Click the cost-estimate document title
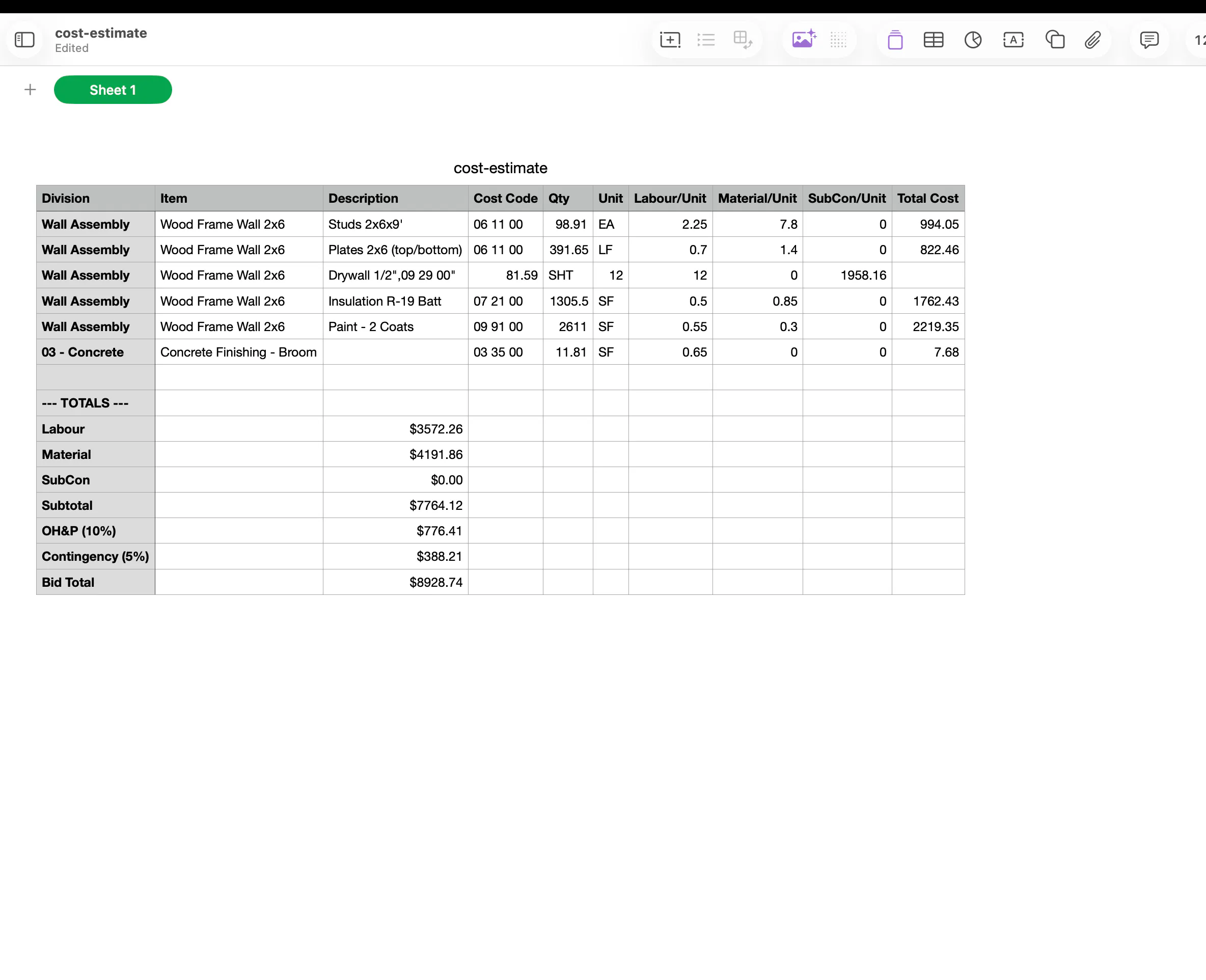1206x980 pixels. click(x=101, y=33)
